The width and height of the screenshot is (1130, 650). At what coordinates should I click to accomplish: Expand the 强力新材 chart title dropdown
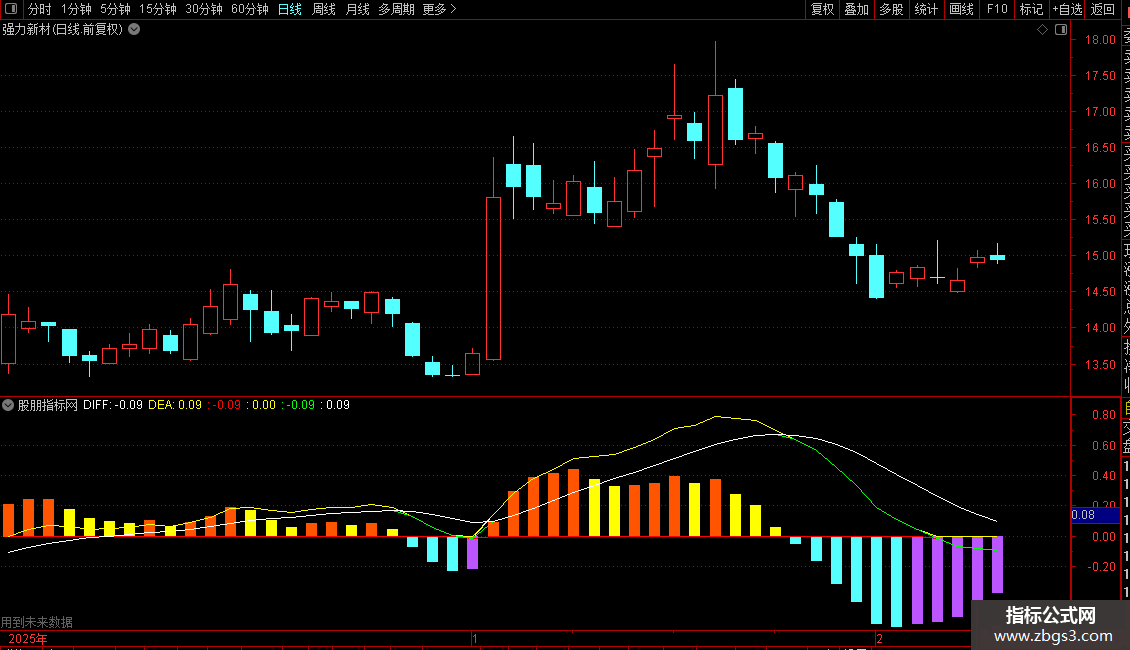click(134, 30)
